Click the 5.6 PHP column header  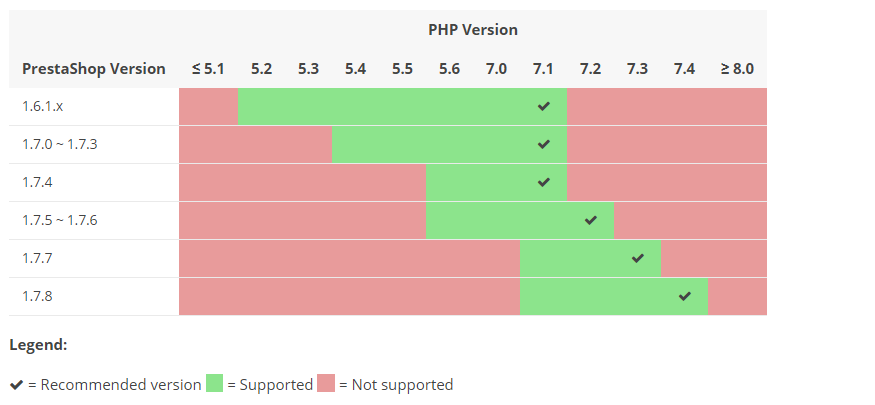(449, 69)
